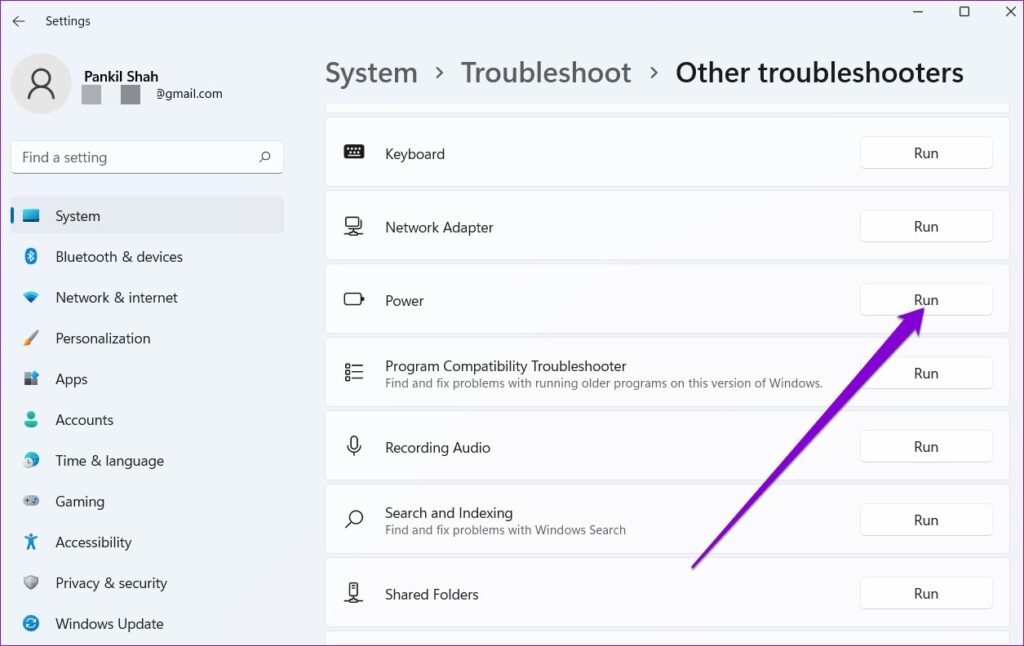Click the back arrow
Image resolution: width=1024 pixels, height=646 pixels.
(x=18, y=20)
